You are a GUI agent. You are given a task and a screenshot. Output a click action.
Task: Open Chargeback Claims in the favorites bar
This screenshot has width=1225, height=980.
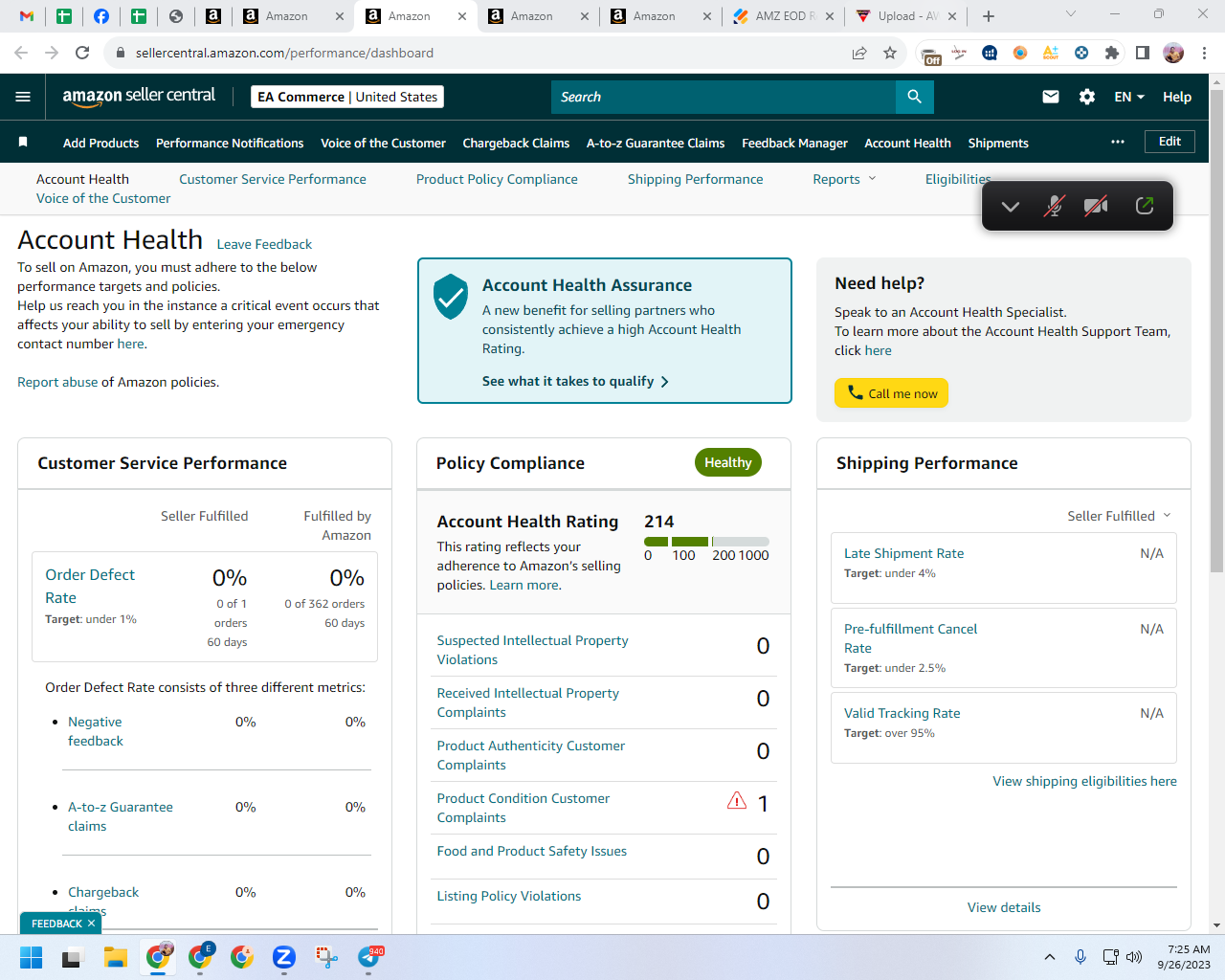(x=516, y=143)
